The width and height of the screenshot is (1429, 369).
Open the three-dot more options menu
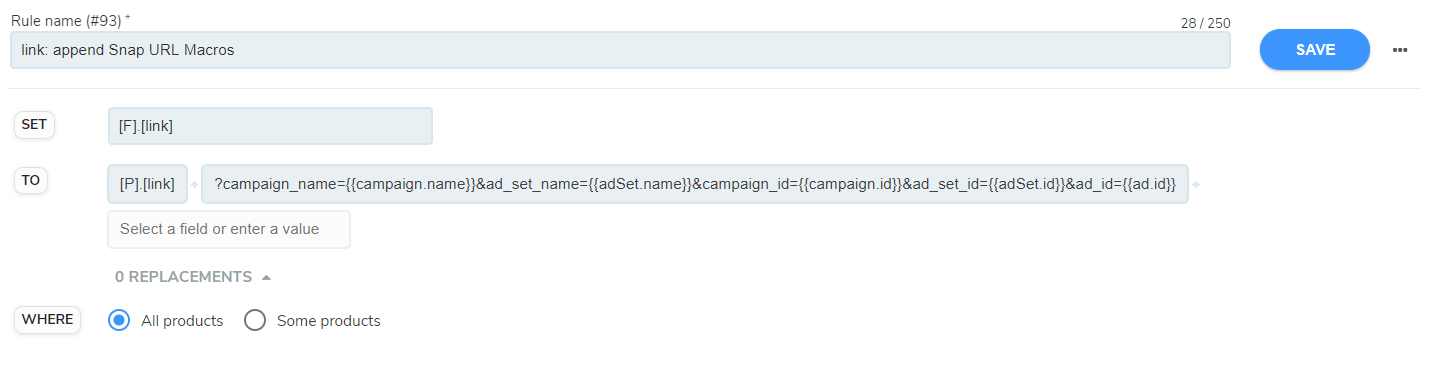tap(1399, 50)
